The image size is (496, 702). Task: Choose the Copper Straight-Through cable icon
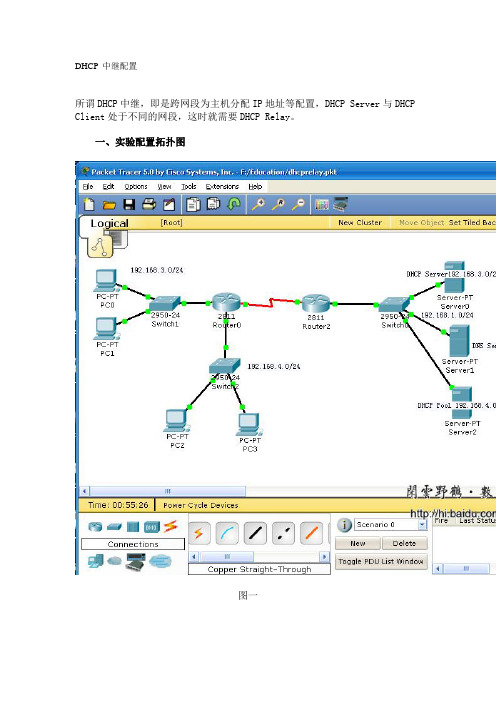click(255, 533)
